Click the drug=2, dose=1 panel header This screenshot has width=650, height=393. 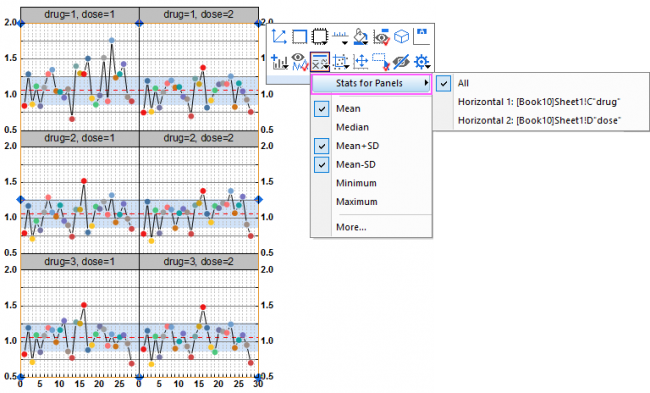coord(80,138)
